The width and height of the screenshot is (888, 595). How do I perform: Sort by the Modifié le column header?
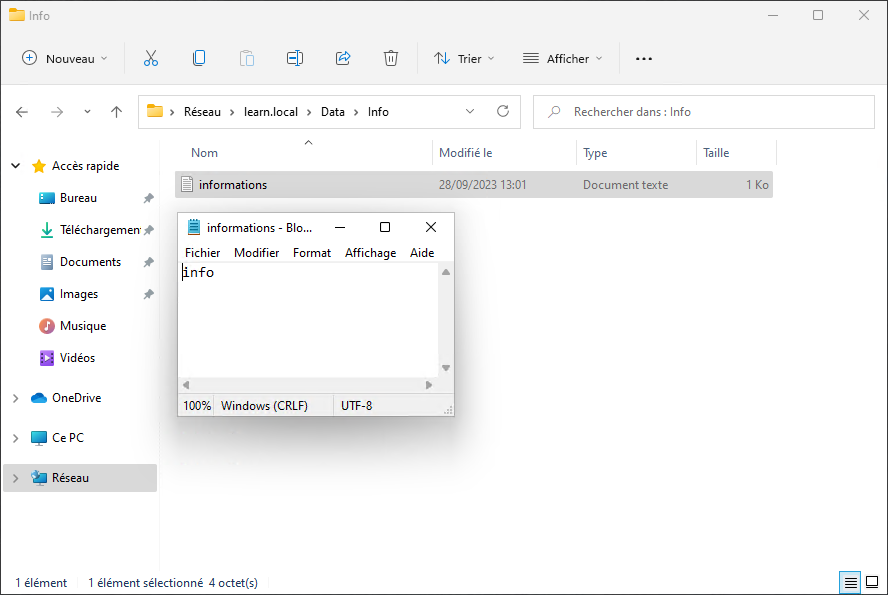(x=505, y=153)
